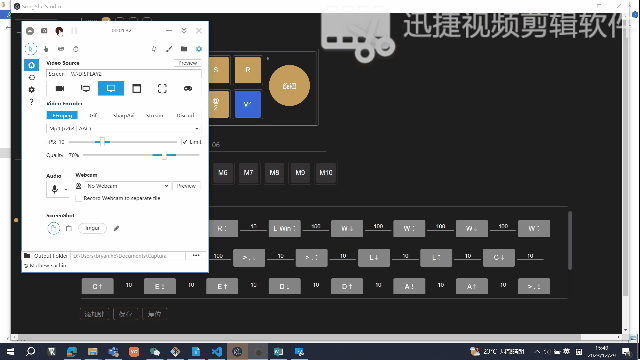Select the M6 macro key button
This screenshot has width=640, height=360.
tap(223, 173)
